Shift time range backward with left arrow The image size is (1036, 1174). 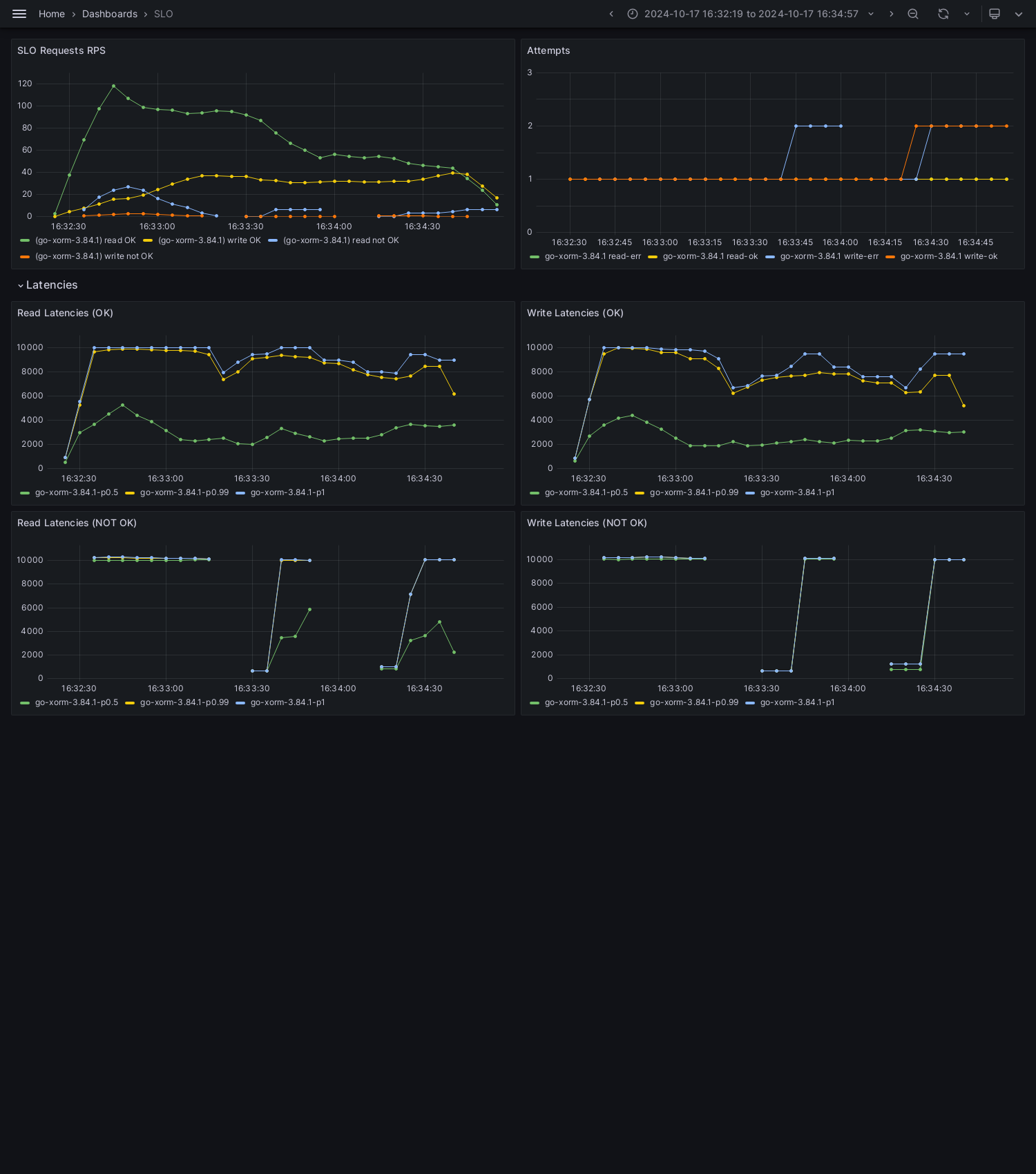click(x=611, y=14)
